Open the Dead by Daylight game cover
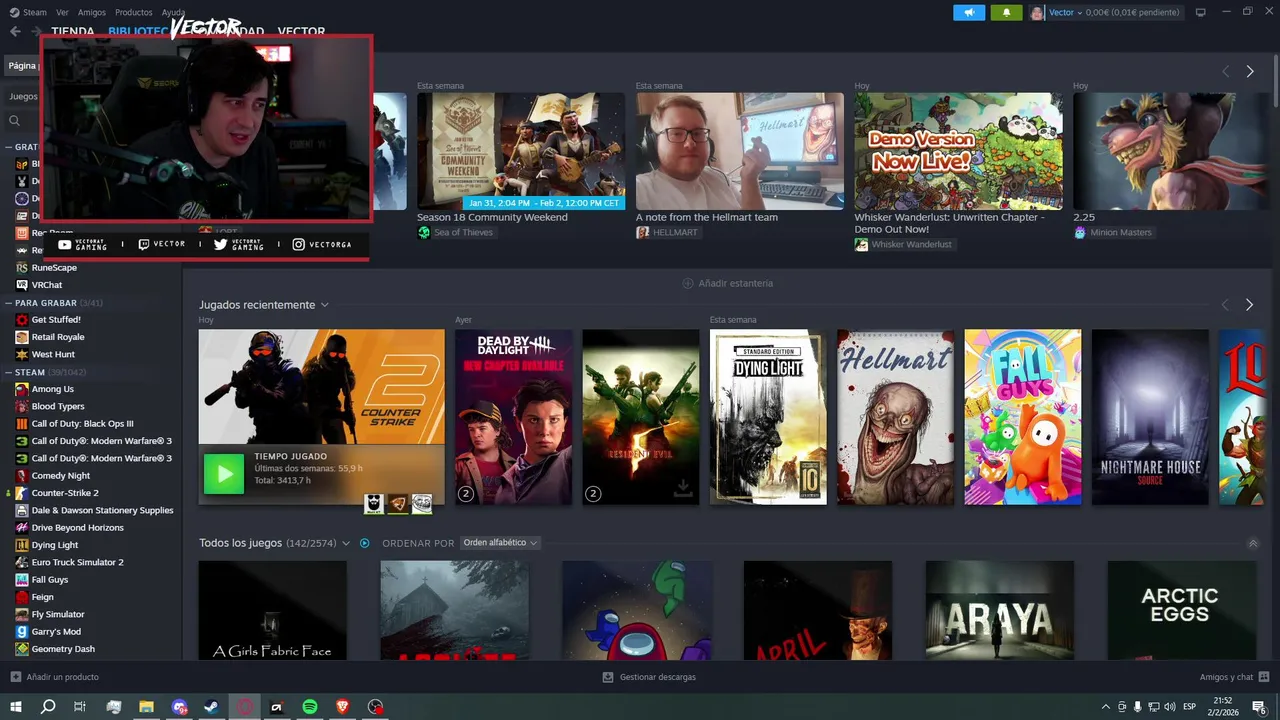The image size is (1280, 720). click(x=514, y=417)
